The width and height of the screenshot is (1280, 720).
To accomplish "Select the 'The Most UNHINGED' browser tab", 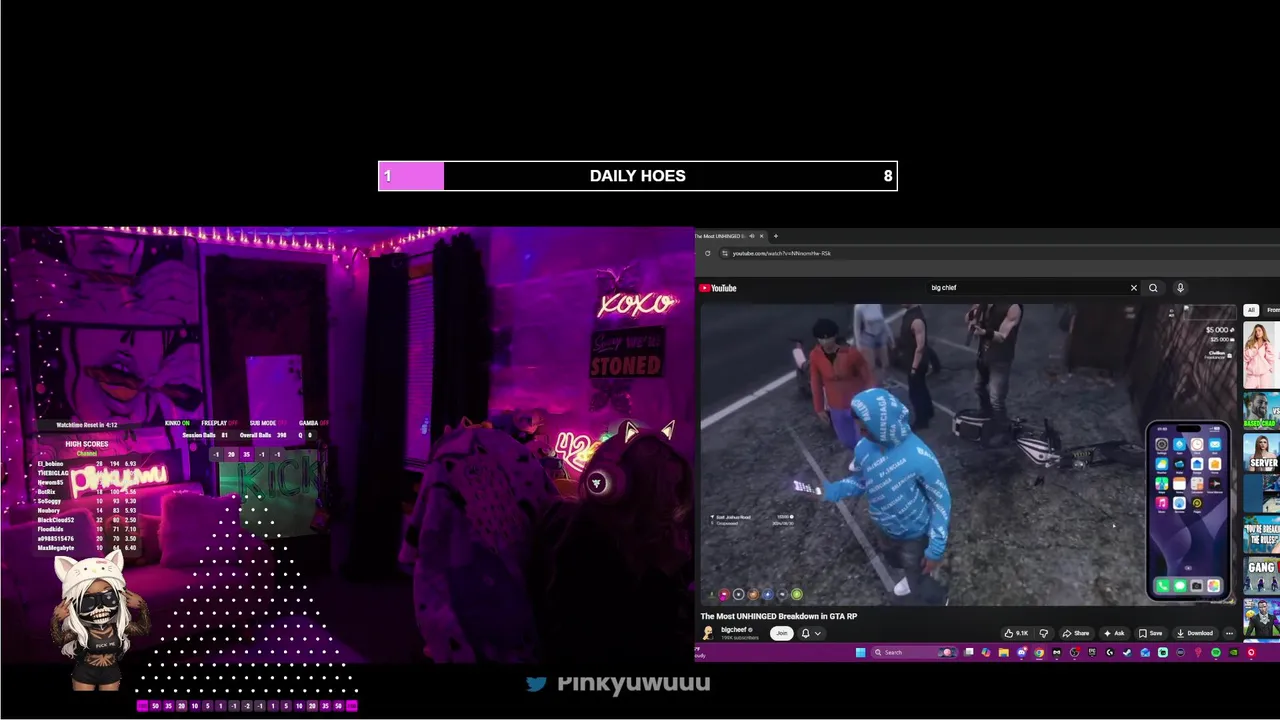I will [721, 236].
